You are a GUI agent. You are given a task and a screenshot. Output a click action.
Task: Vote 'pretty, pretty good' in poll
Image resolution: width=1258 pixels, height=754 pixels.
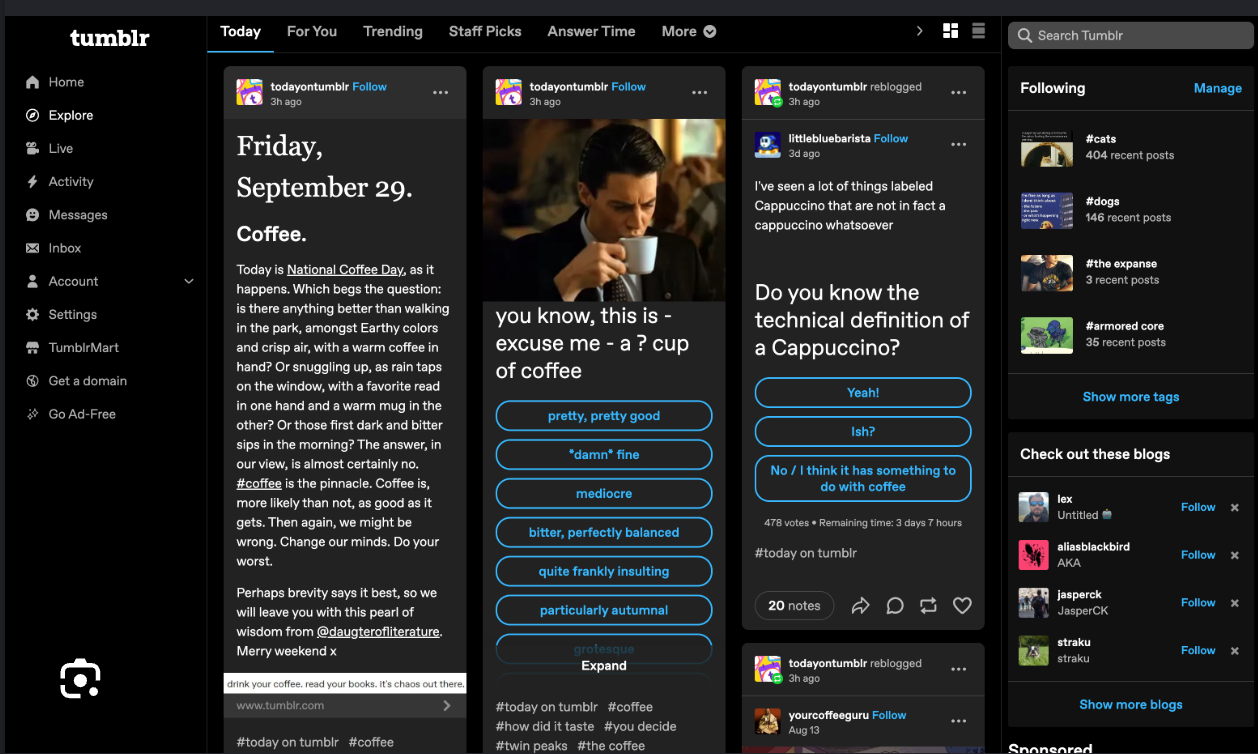pos(604,416)
